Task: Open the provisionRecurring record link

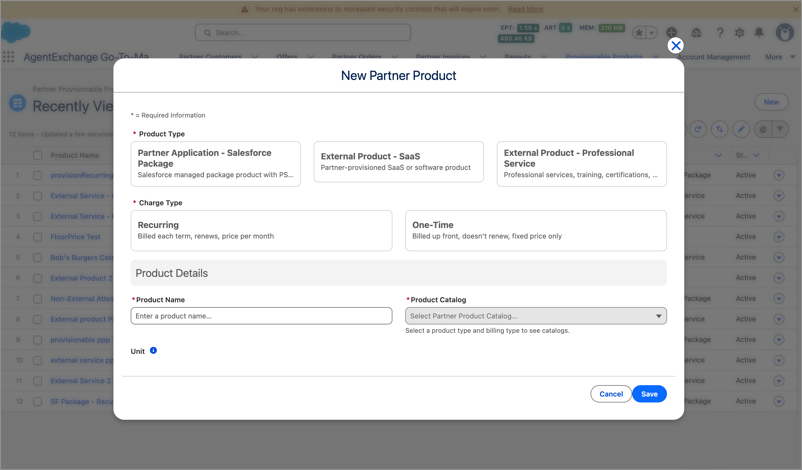Action: (x=81, y=175)
